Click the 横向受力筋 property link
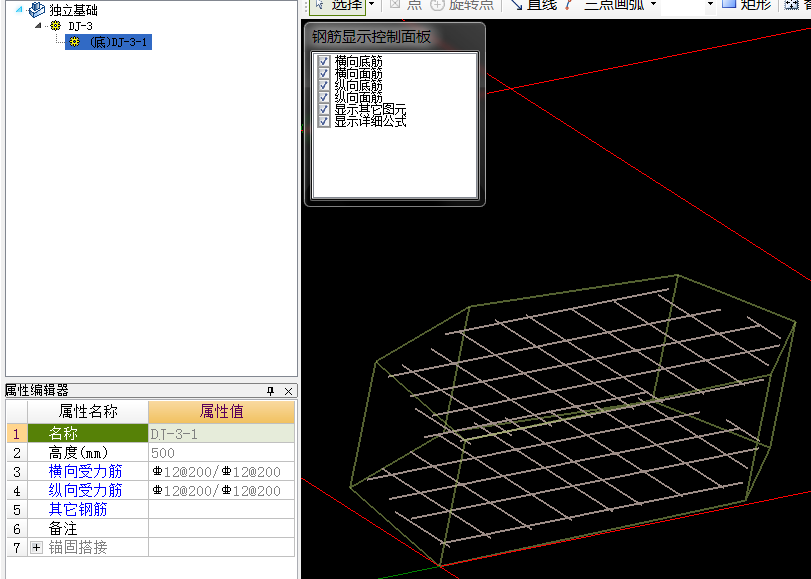Screen dimensions: 811x579 tap(86, 472)
